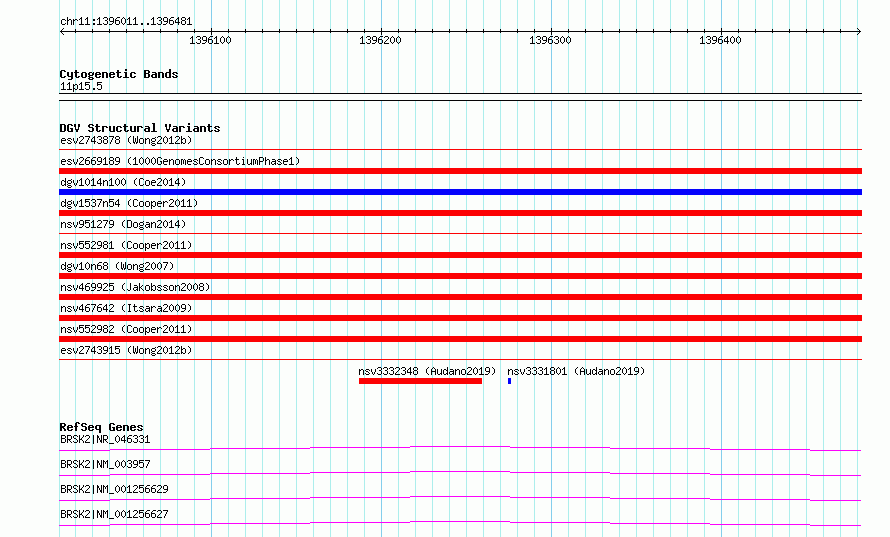The width and height of the screenshot is (890, 537).
Task: Click the RefSeq Genes track title
Action: pyautogui.click(x=101, y=427)
